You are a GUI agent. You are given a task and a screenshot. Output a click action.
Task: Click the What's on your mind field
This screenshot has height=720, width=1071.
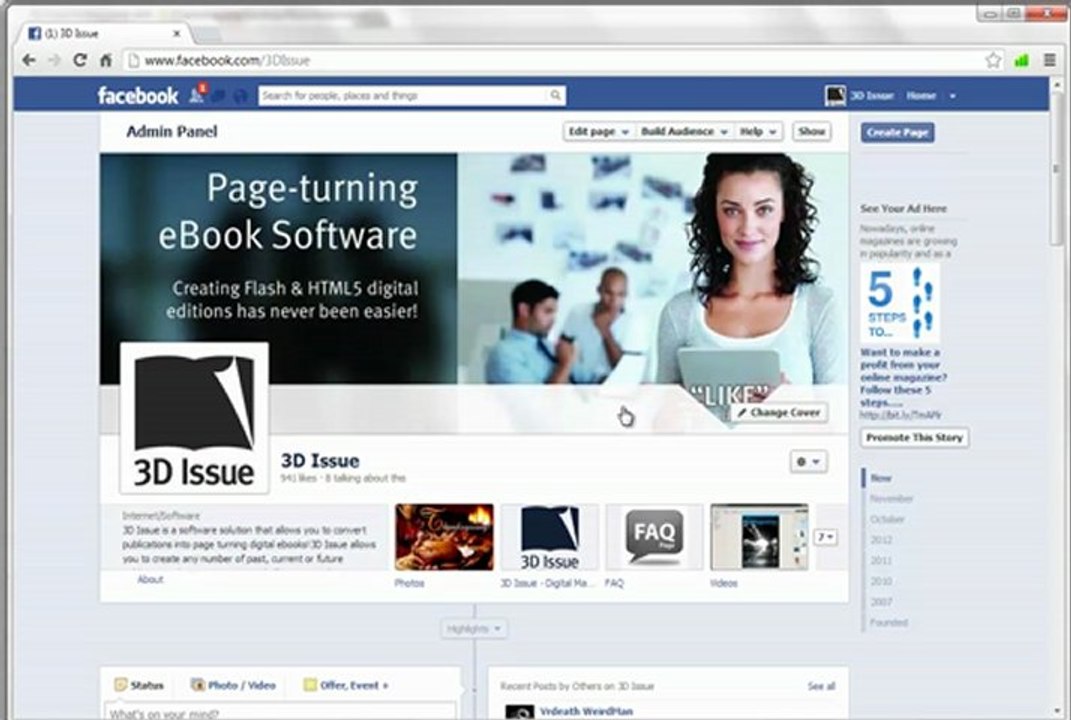(280, 712)
